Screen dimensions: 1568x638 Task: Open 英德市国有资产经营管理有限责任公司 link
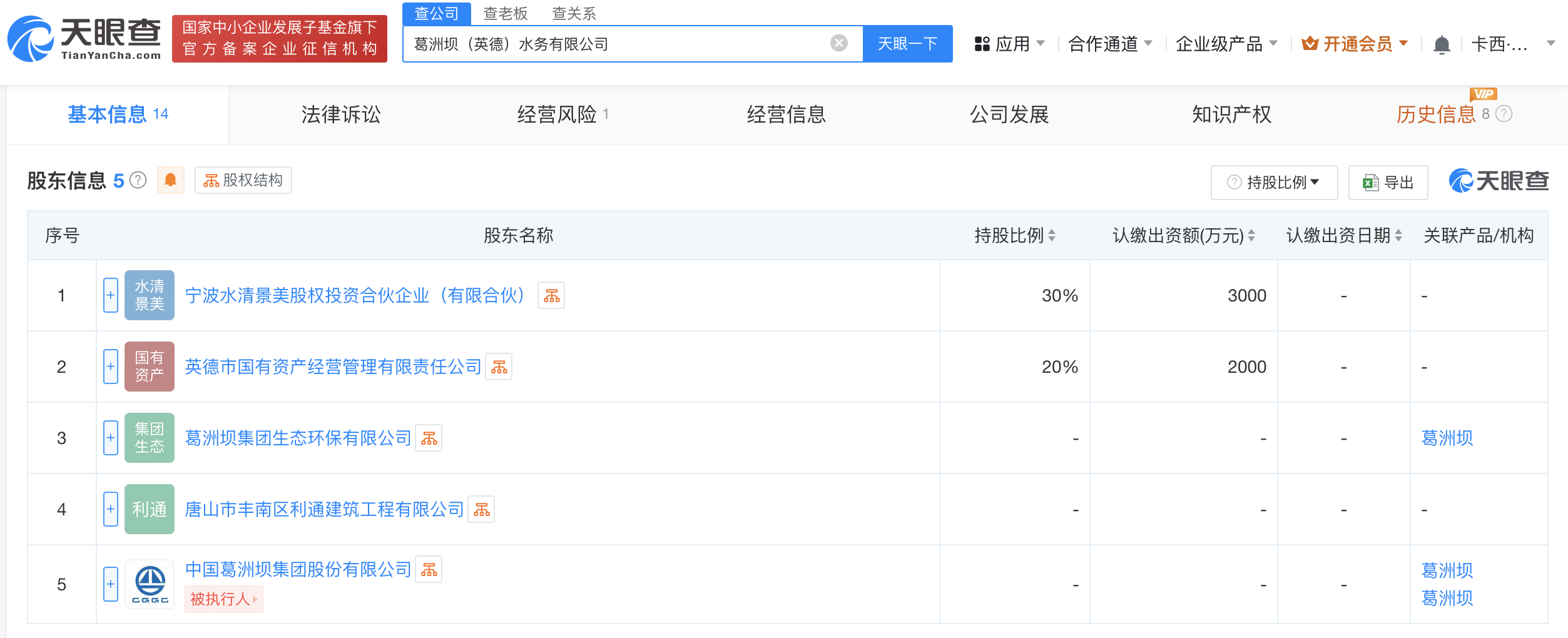(333, 367)
